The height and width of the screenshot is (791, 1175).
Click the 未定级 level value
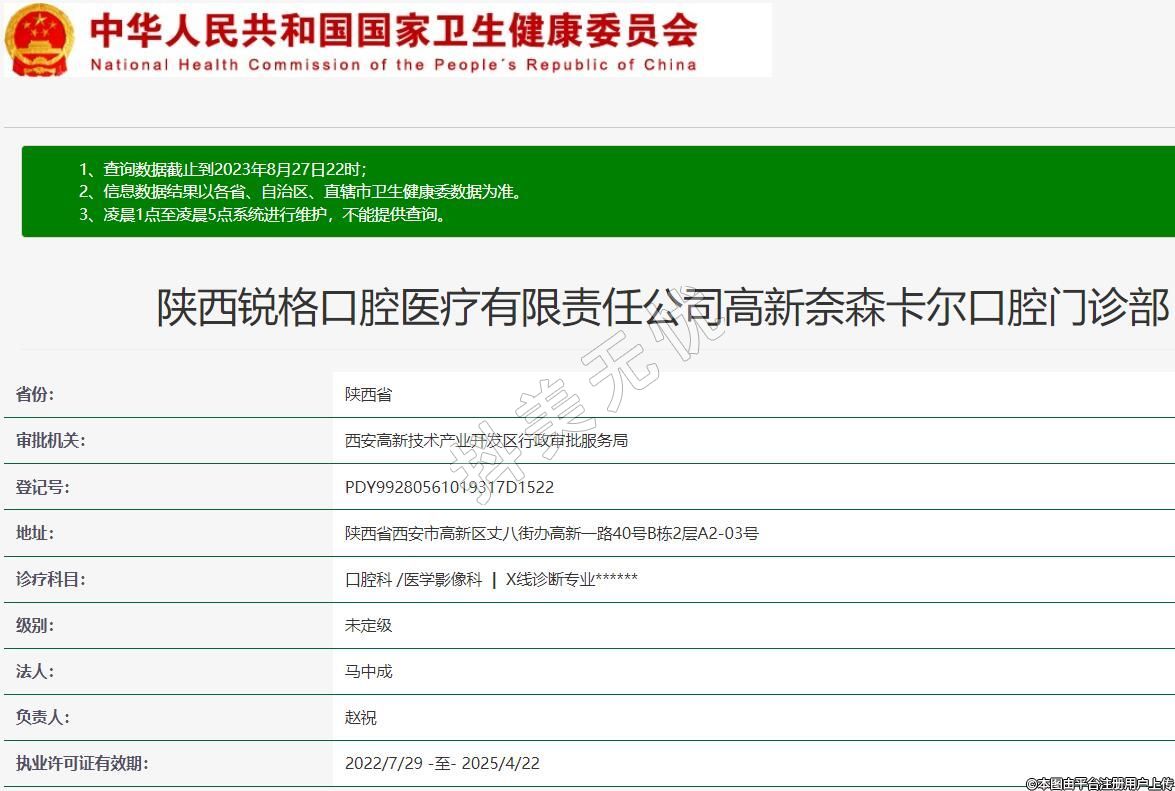click(x=368, y=625)
